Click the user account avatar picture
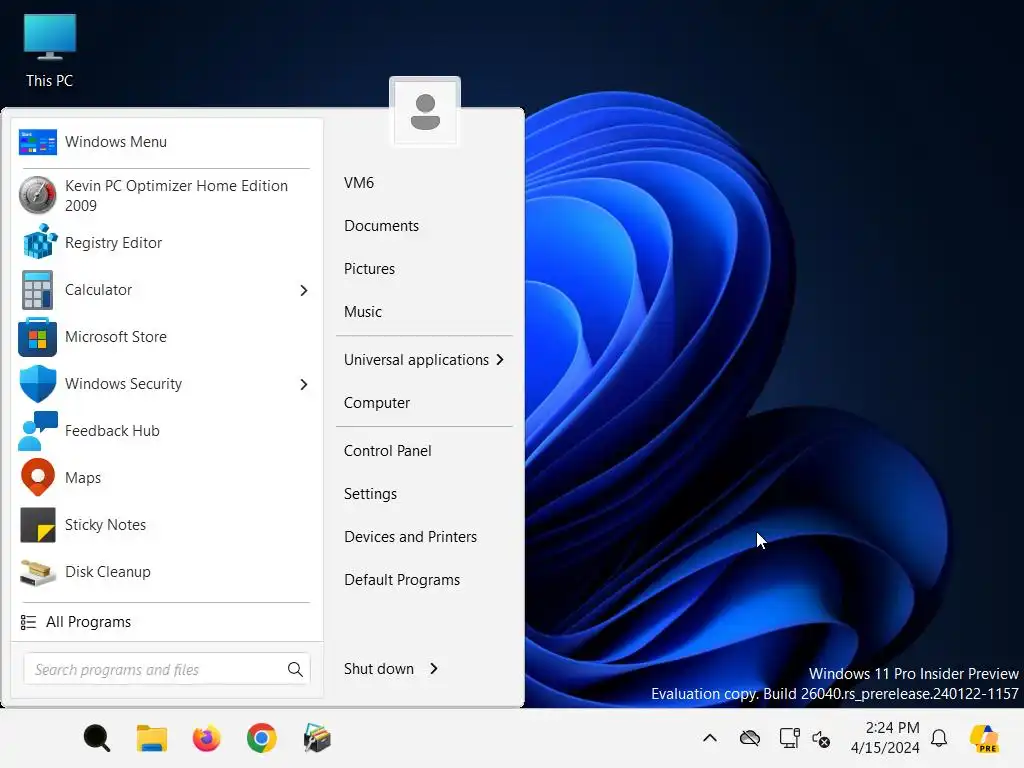1024x768 pixels. point(425,112)
